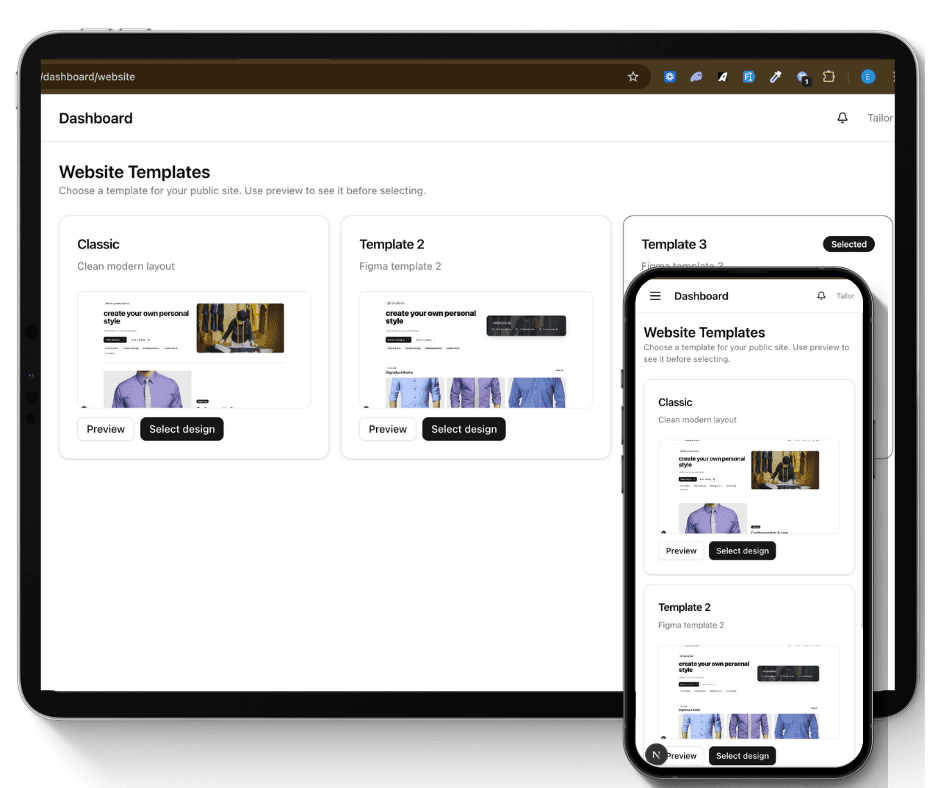This screenshot has height=788, width=940.
Task: Click the Dashboard heading link
Action: click(x=96, y=117)
